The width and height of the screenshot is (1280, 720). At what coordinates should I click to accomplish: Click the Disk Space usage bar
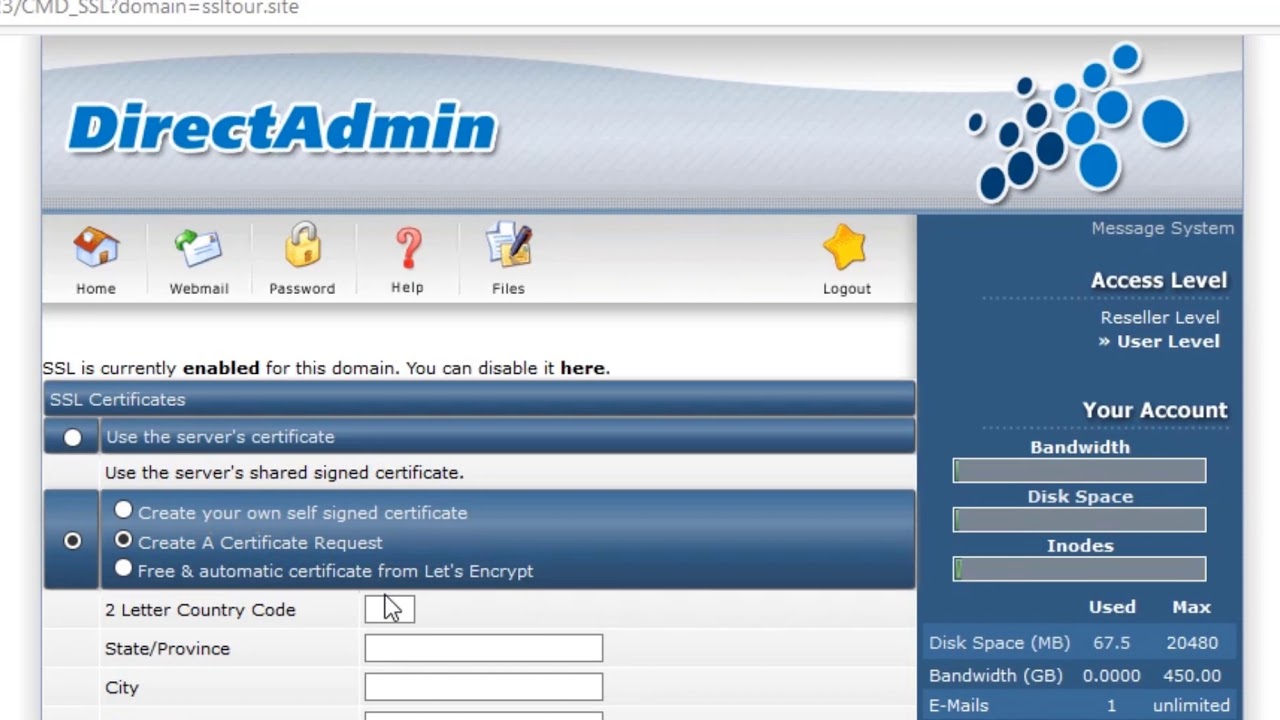coord(1079,520)
